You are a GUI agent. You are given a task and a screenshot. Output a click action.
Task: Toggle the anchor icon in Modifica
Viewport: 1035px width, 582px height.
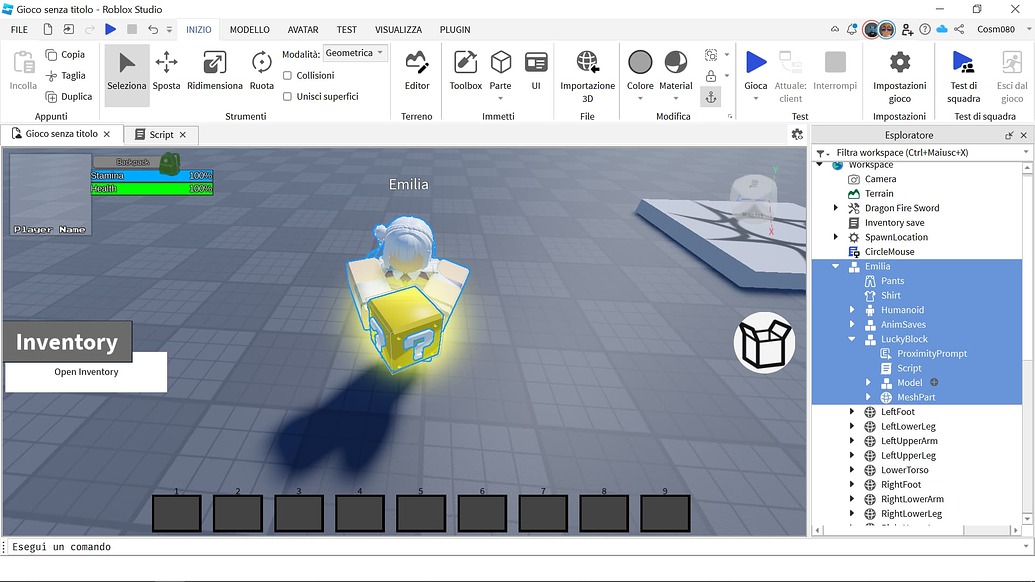pos(711,97)
